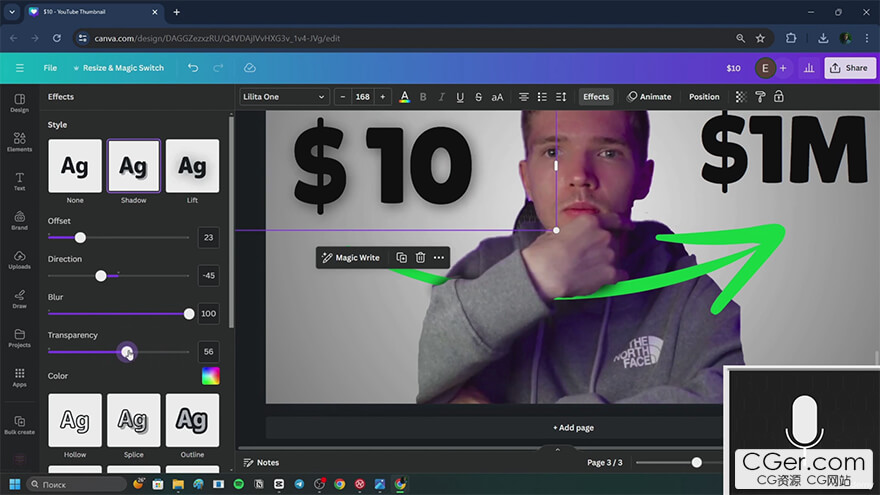The image size is (880, 495).
Task: Add a new page
Action: (573, 428)
